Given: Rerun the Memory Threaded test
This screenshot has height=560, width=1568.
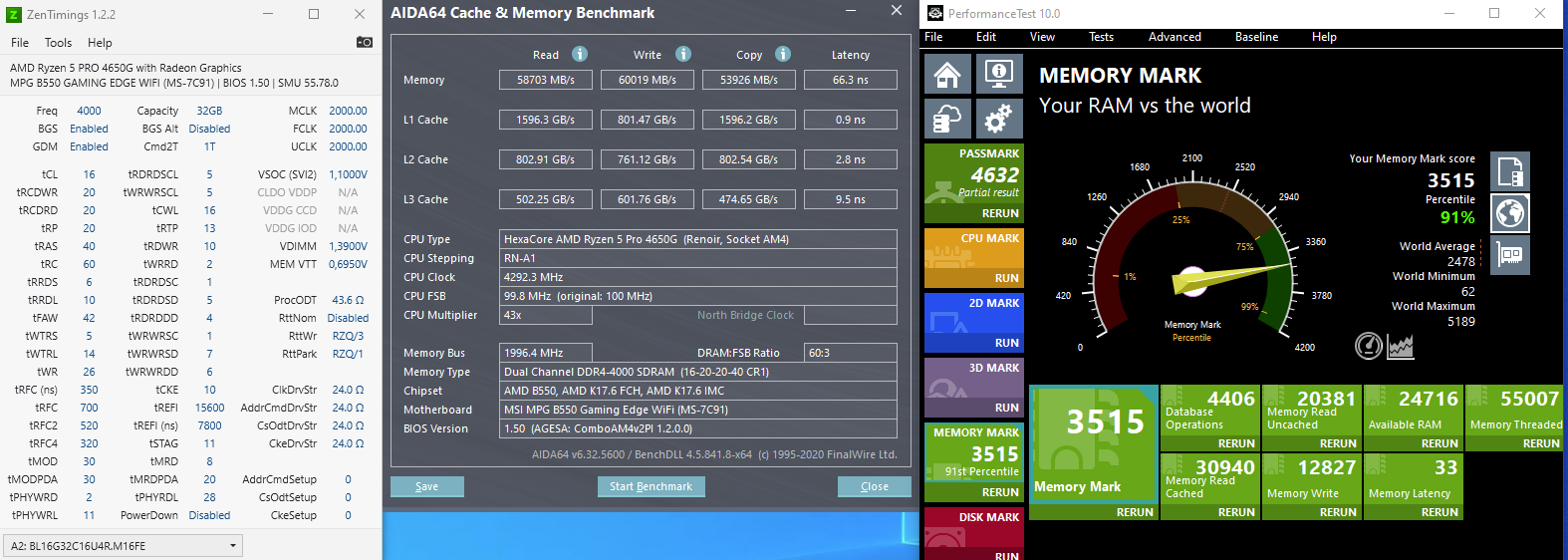Looking at the screenshot, I should (1541, 443).
